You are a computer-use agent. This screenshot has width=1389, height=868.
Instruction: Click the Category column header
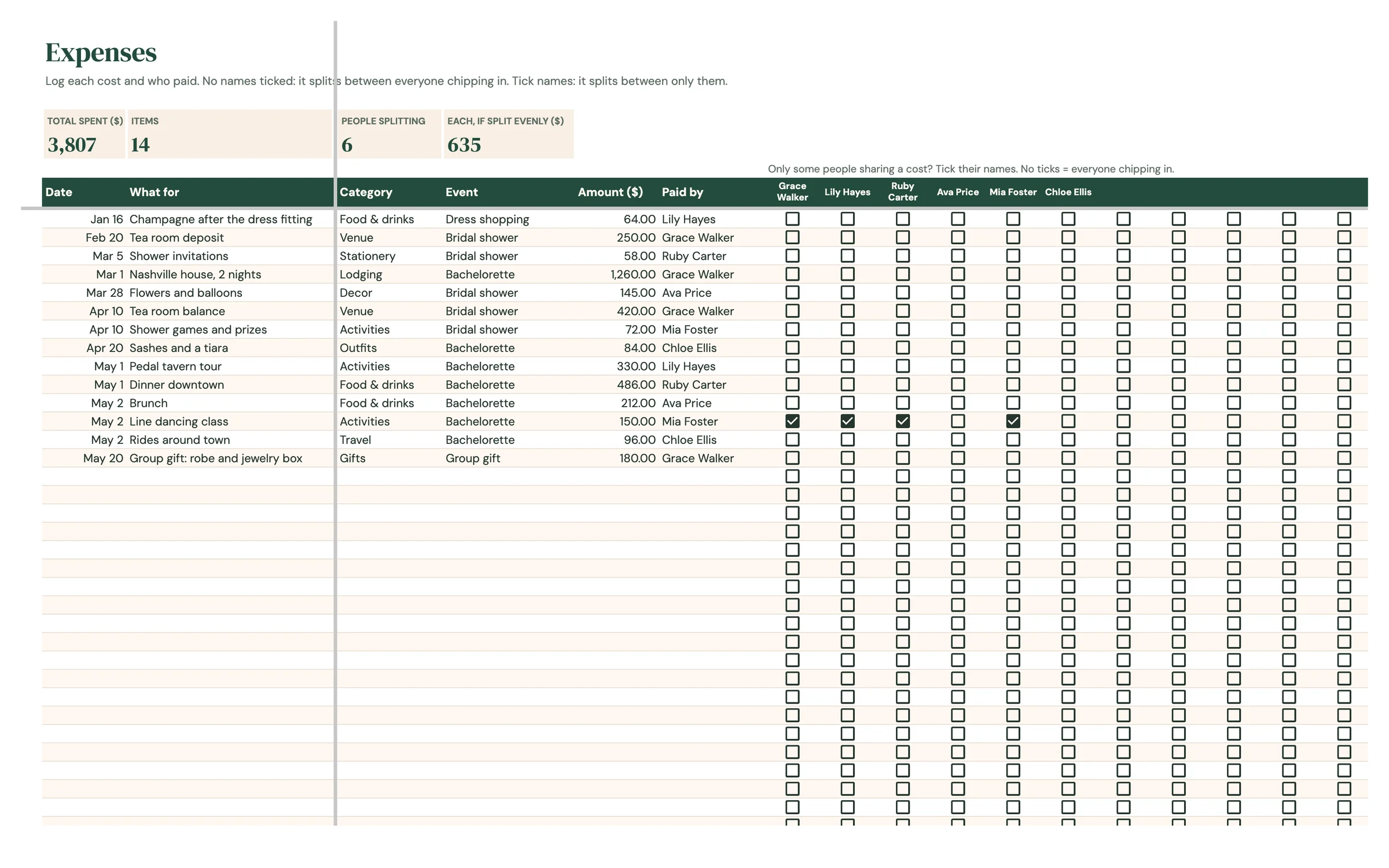pos(366,192)
